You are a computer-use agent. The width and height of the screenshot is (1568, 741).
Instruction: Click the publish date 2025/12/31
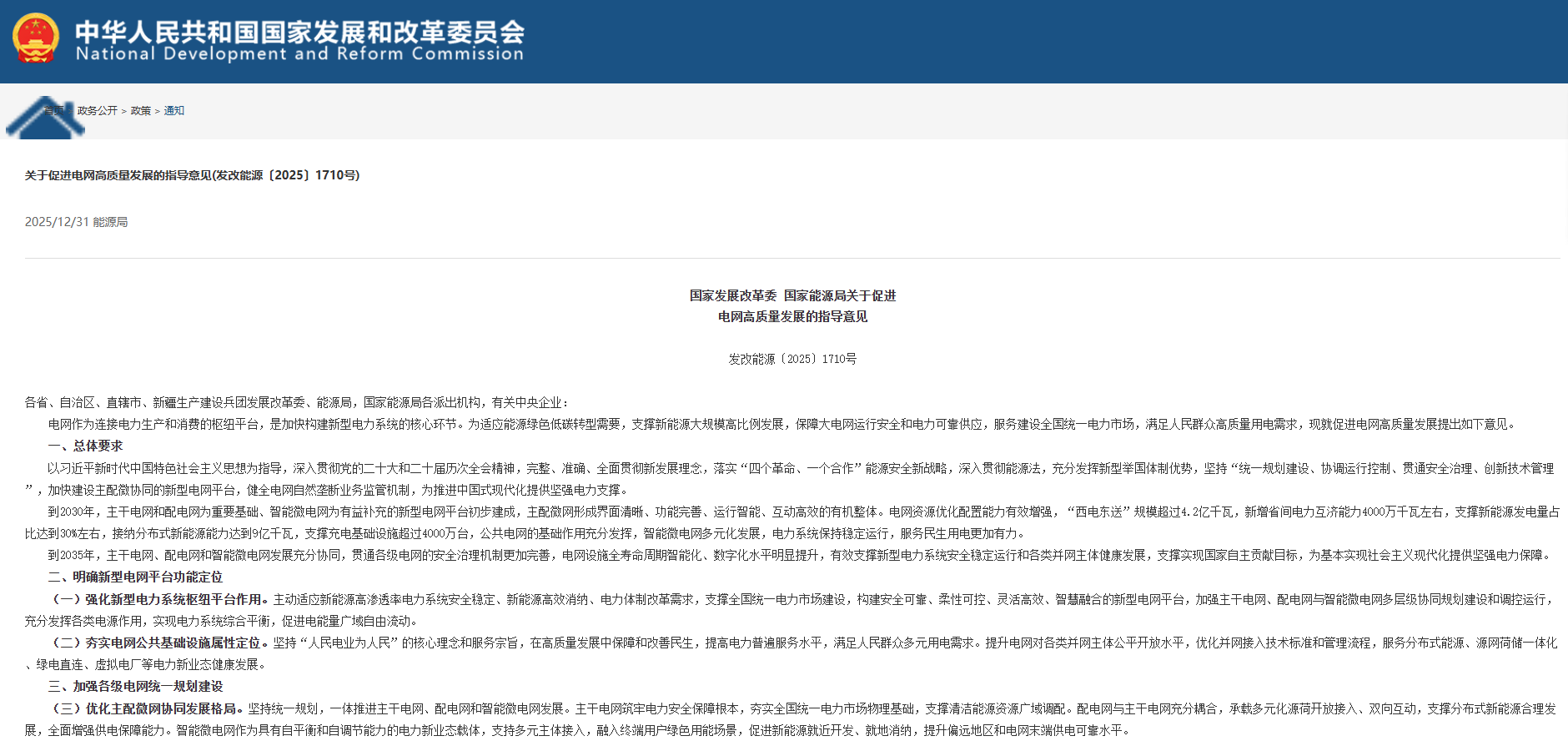[x=57, y=222]
